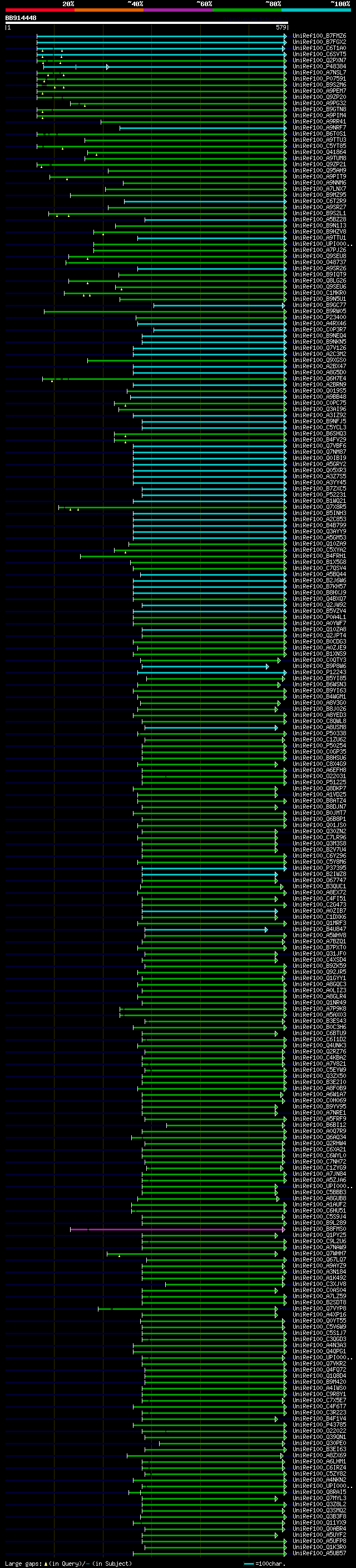Select the UniRef100_A5FRF9 label

point(319,1119)
